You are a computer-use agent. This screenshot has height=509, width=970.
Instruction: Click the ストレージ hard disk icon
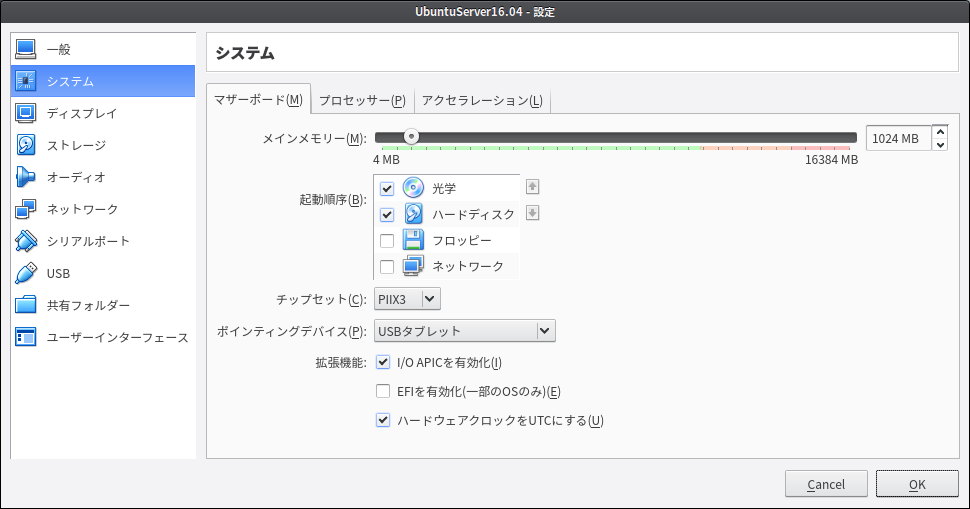(25, 145)
